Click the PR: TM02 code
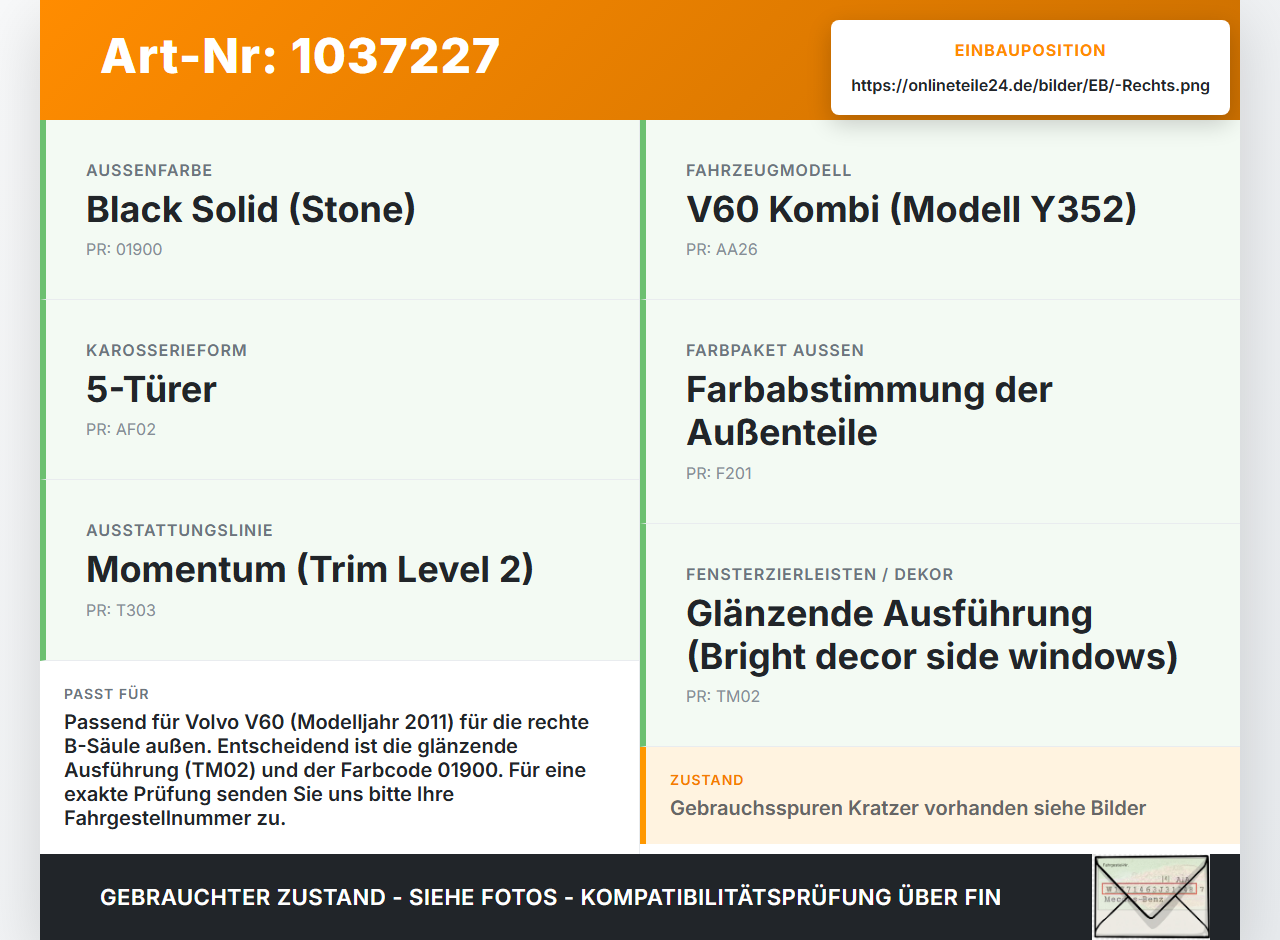1280x940 pixels. click(x=723, y=696)
